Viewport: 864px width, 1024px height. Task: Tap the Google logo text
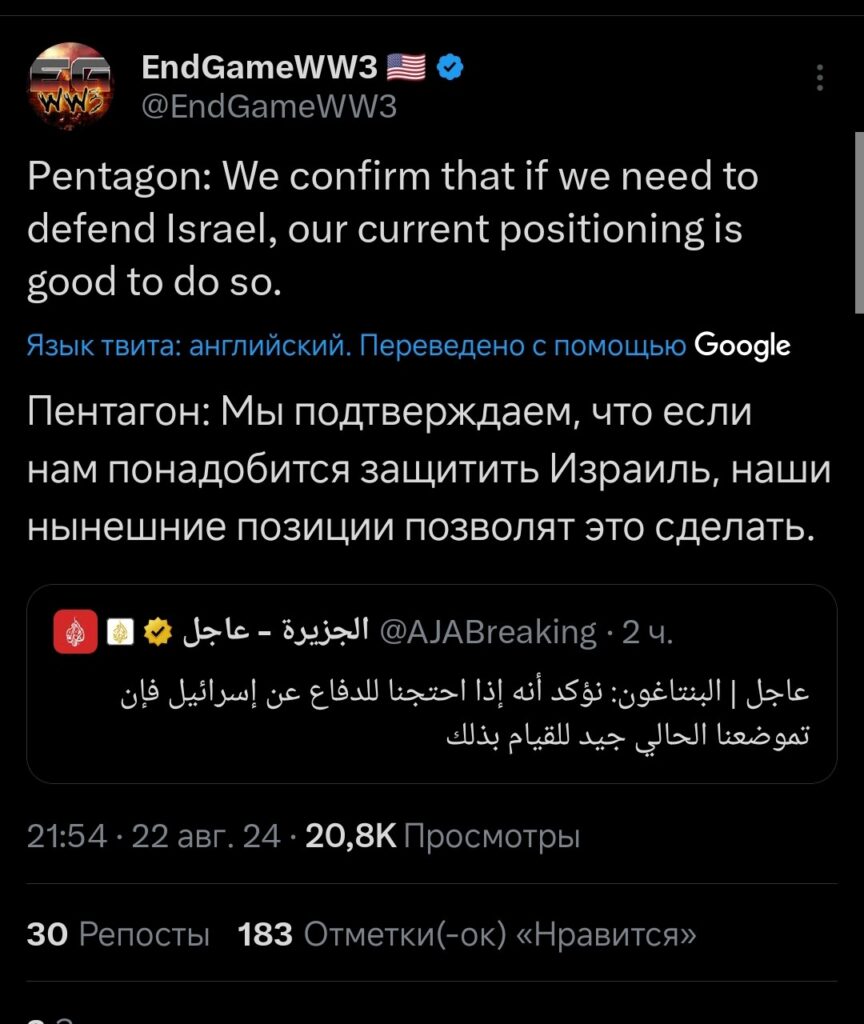click(x=742, y=345)
